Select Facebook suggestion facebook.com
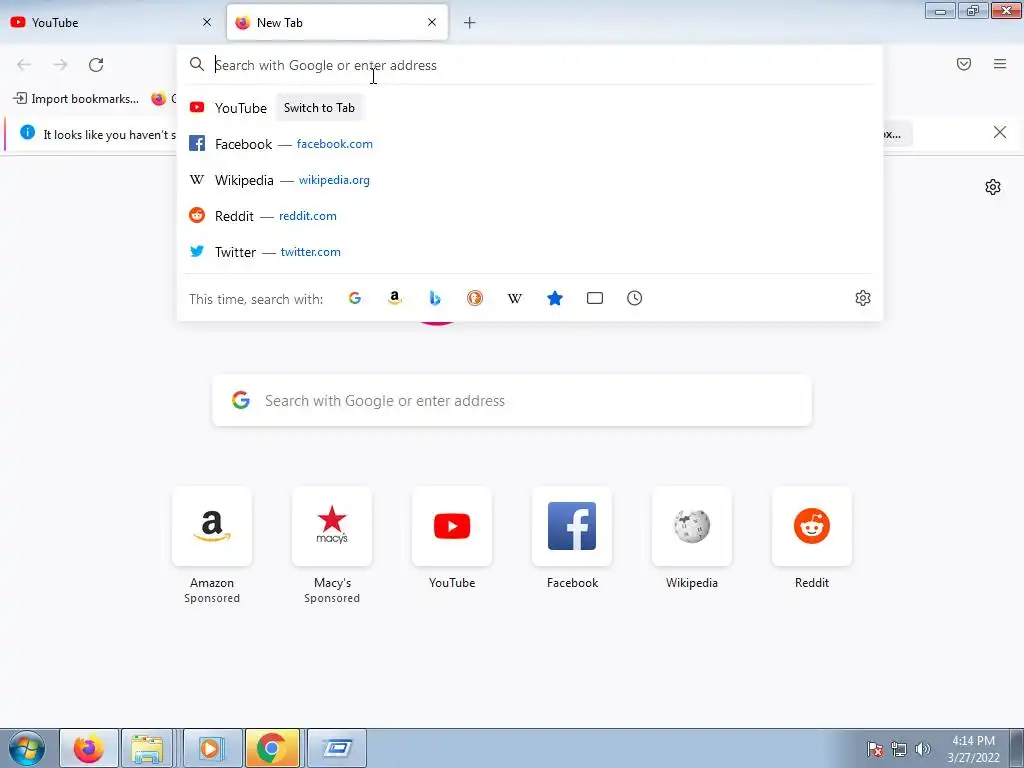1024x768 pixels. click(x=530, y=144)
